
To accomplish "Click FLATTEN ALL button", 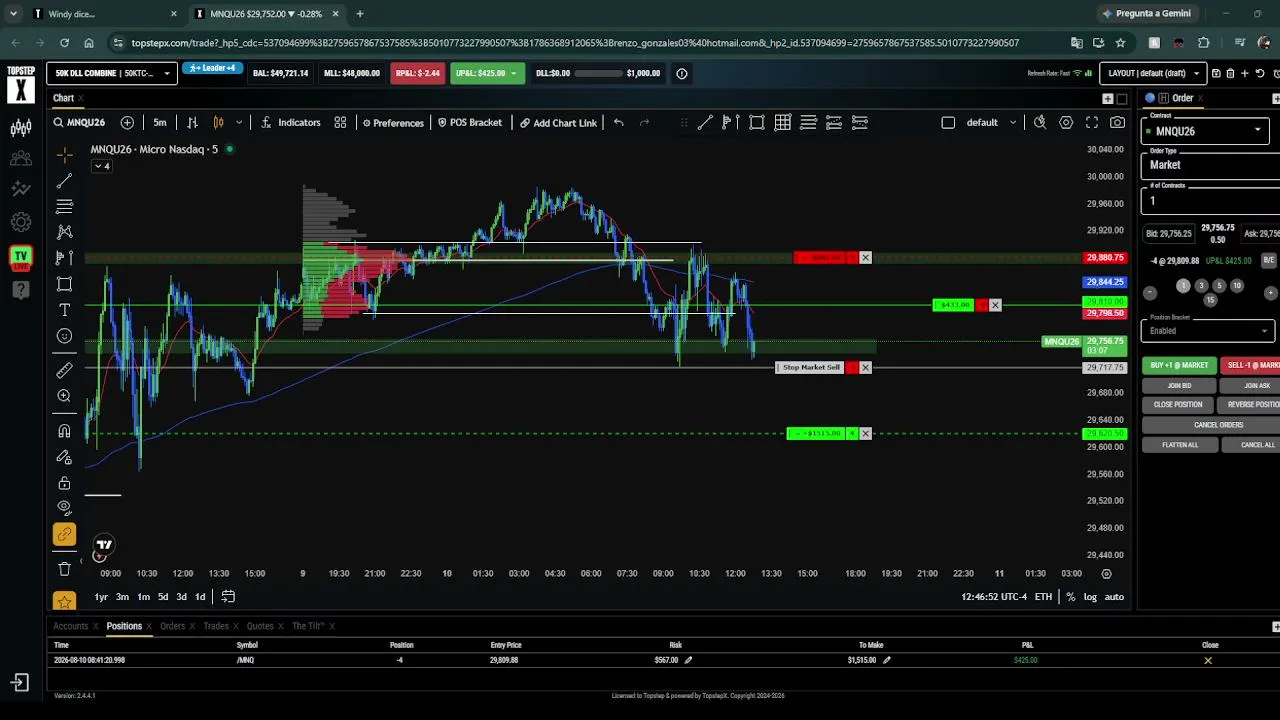I will (x=1180, y=445).
